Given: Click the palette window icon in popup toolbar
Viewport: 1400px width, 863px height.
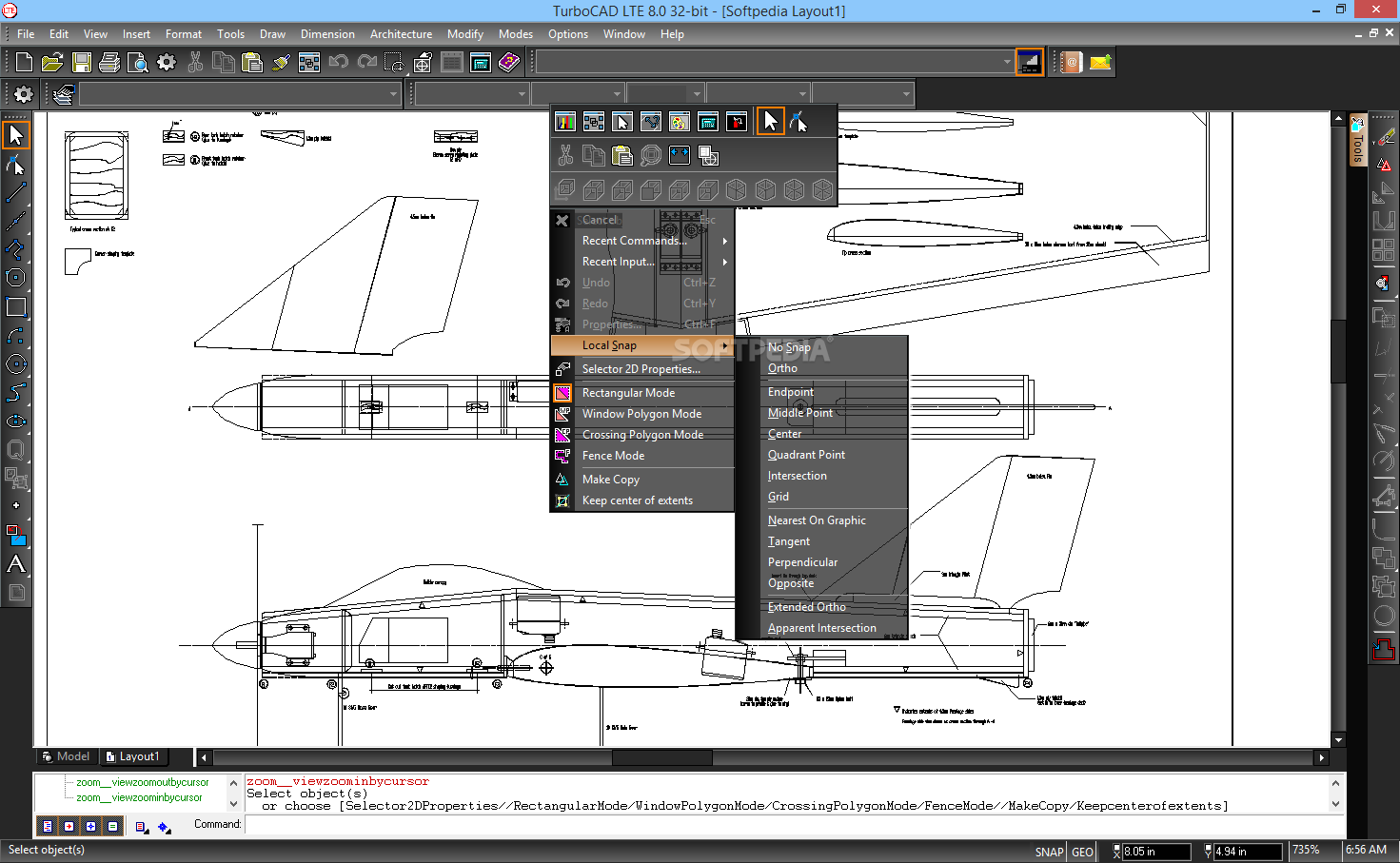Looking at the screenshot, I should pos(680,122).
